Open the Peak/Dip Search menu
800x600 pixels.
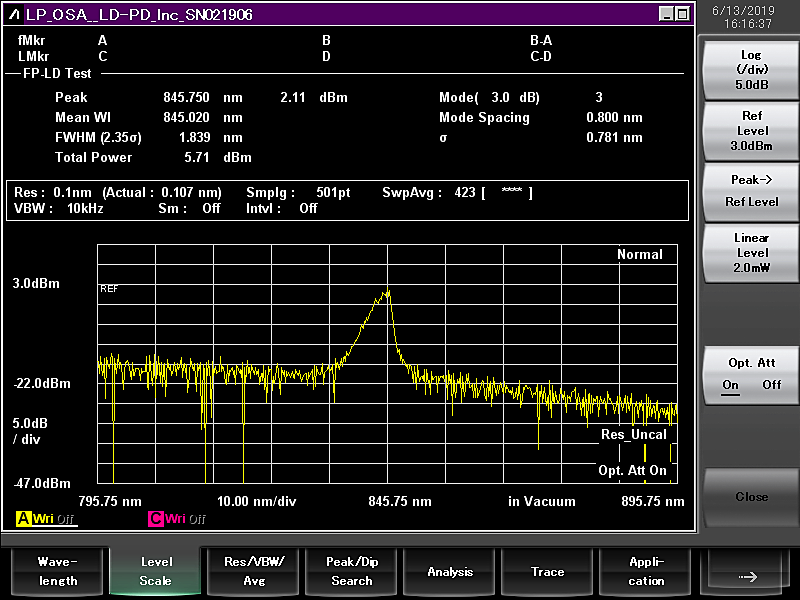coord(351,571)
